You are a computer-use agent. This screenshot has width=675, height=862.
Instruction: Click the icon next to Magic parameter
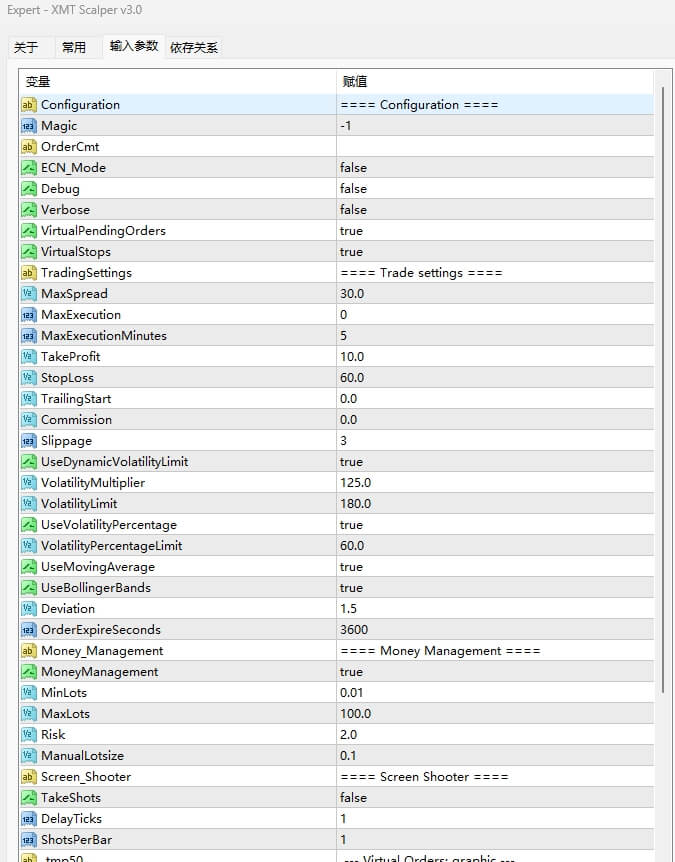28,126
